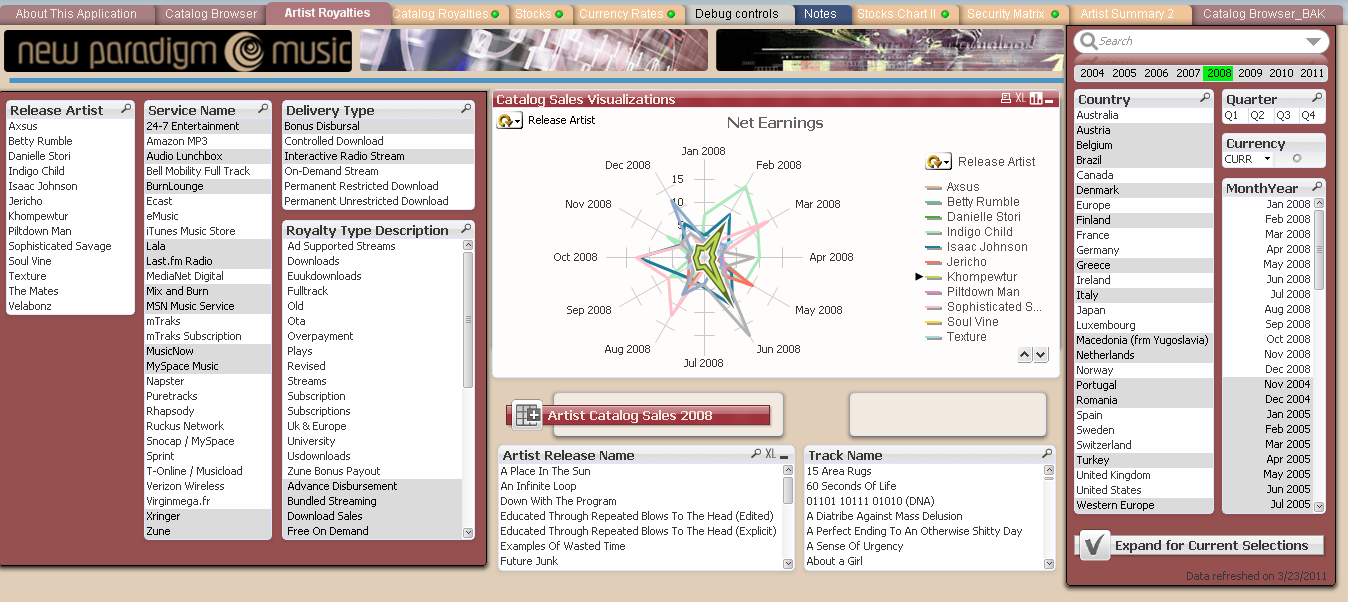1348x602 pixels.
Task: Click the checkmark icon on Expand for Current Selections
Action: tap(1095, 545)
